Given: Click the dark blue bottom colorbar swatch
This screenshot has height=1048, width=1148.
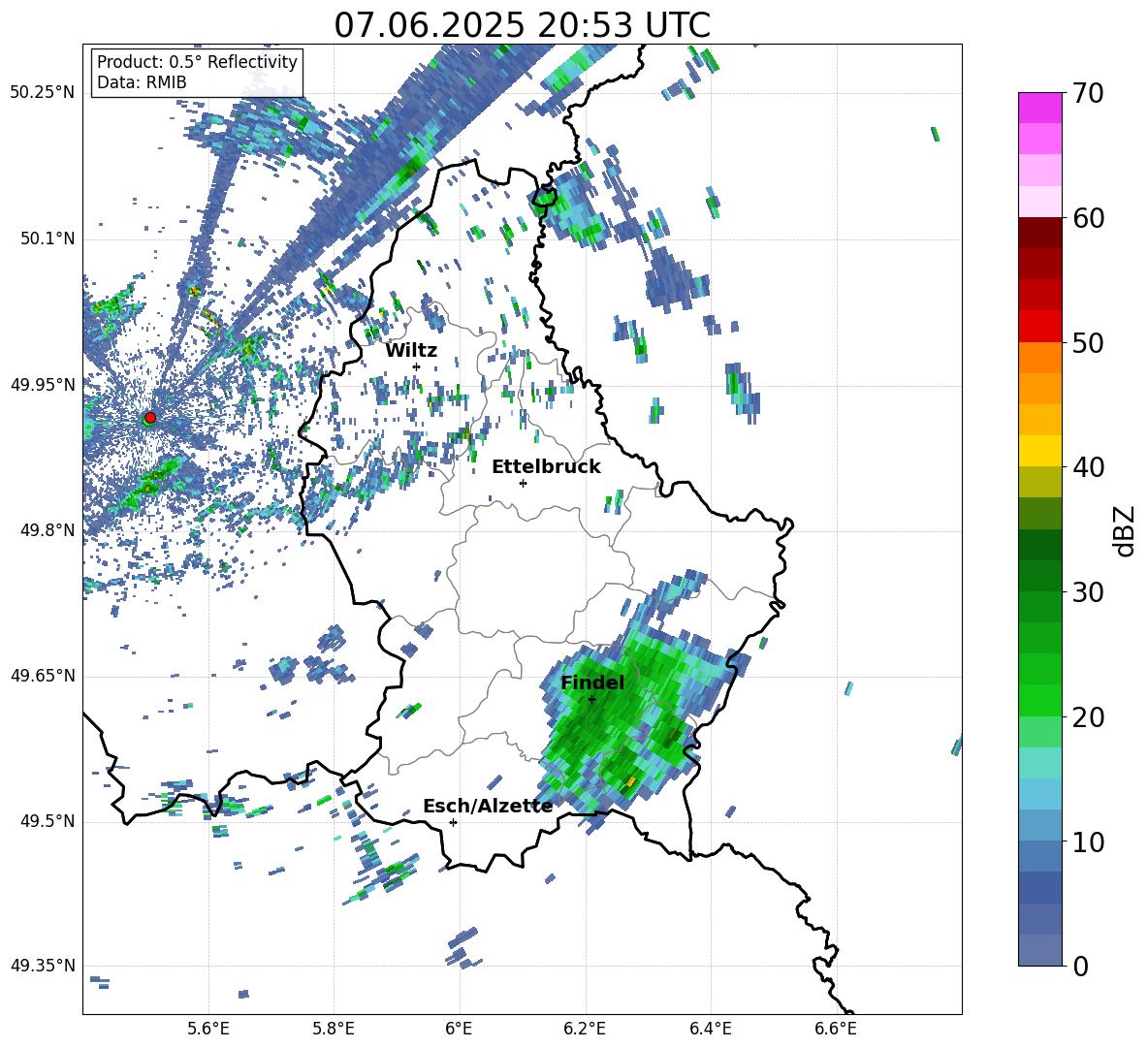Looking at the screenshot, I should 1040,950.
